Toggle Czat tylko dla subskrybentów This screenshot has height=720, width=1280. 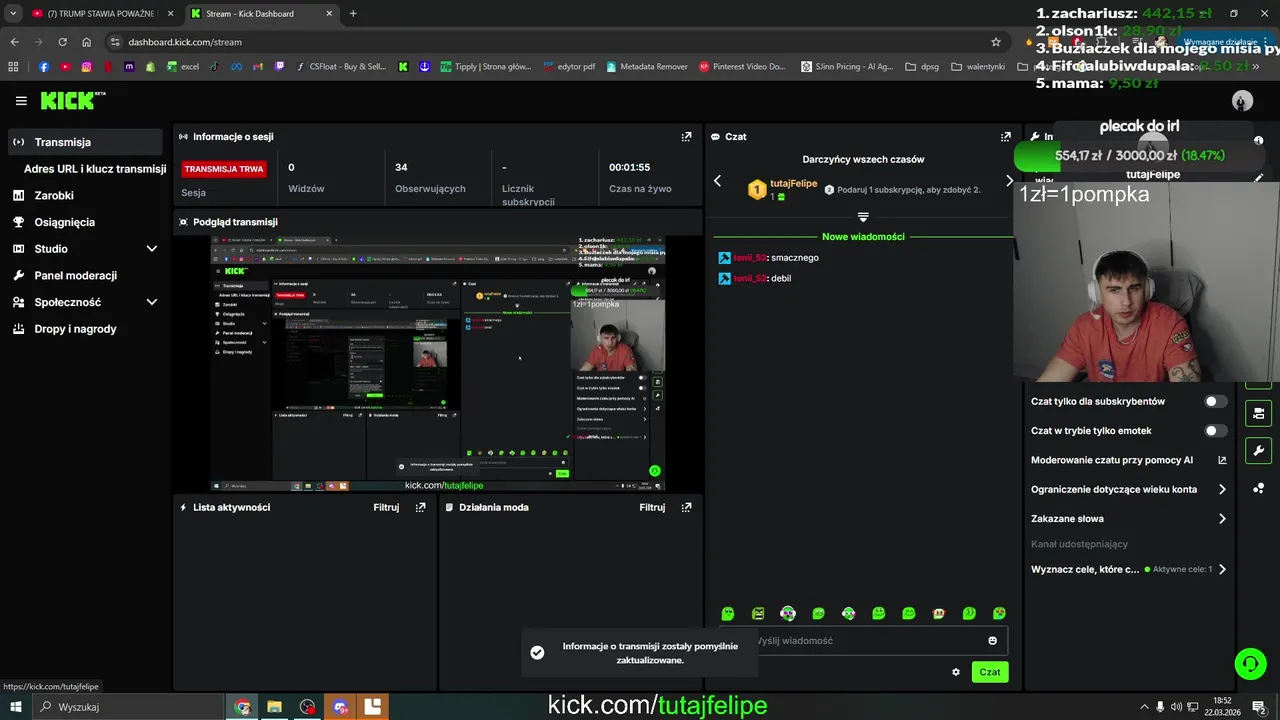(1215, 401)
